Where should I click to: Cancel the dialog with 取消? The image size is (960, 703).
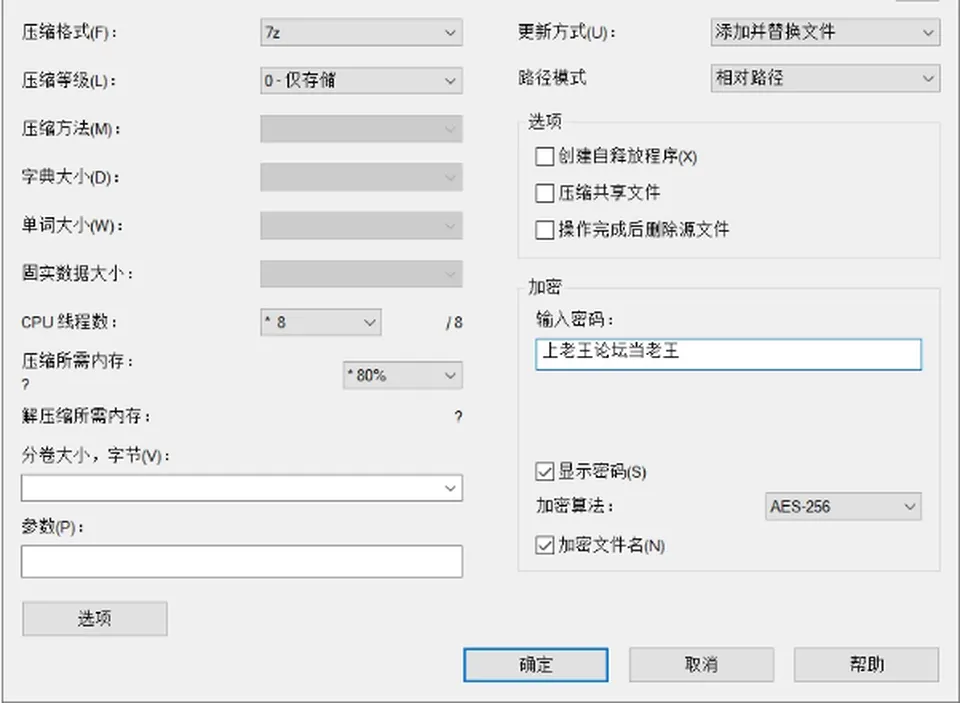pos(702,664)
